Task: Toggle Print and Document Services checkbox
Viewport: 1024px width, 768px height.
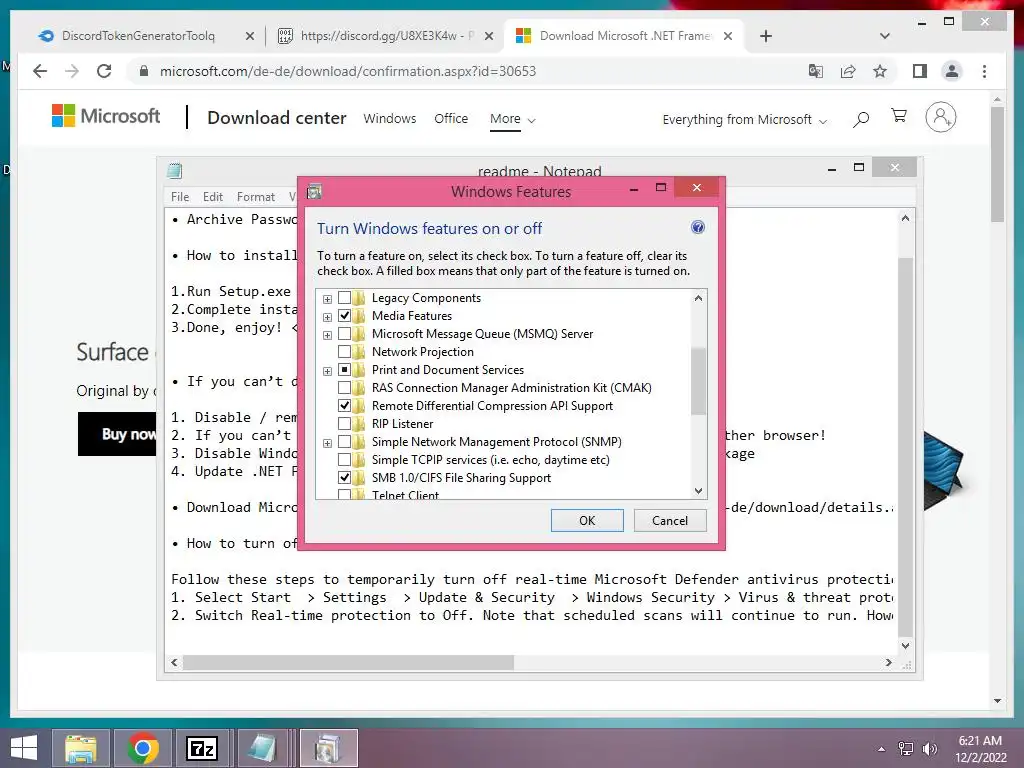Action: [x=344, y=370]
